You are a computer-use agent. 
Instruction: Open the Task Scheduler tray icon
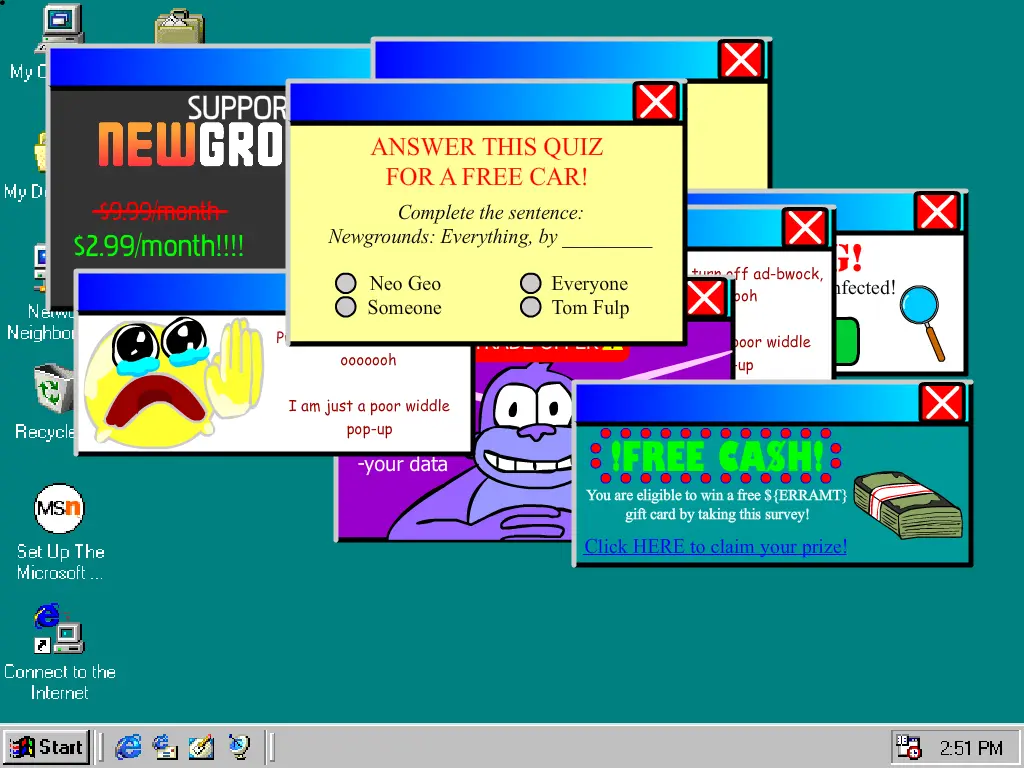(x=908, y=747)
